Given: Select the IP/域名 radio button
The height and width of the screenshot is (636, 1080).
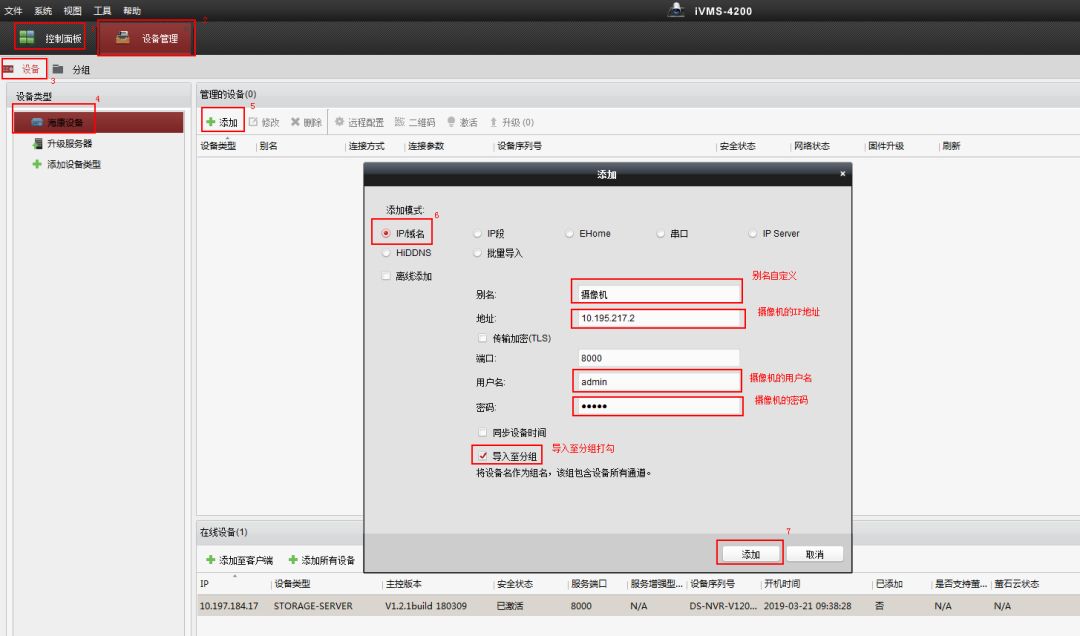Looking at the screenshot, I should tap(386, 233).
